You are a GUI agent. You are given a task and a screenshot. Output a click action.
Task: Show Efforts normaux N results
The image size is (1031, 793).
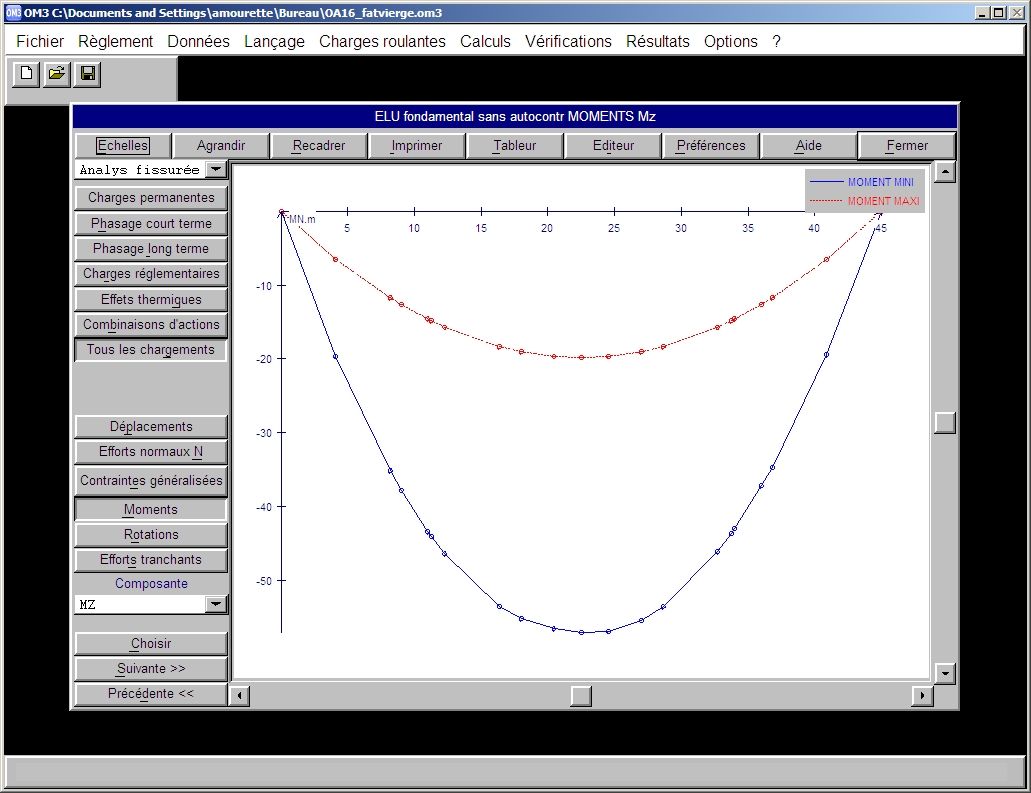tap(151, 452)
